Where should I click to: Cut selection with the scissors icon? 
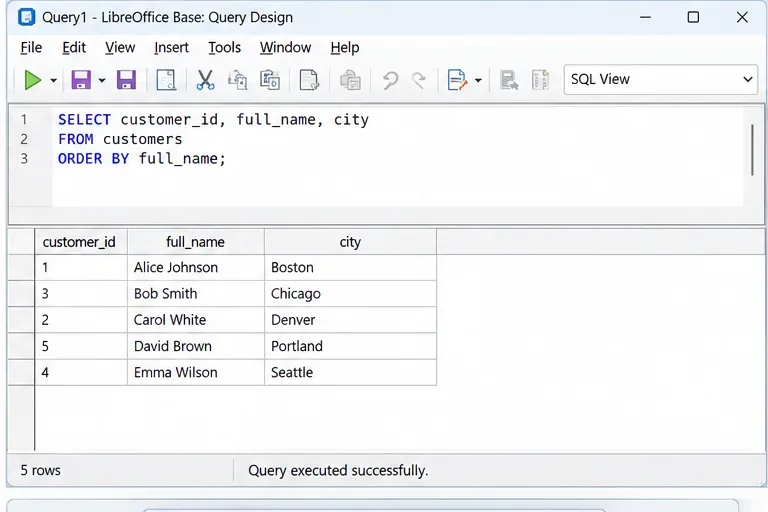[x=205, y=80]
